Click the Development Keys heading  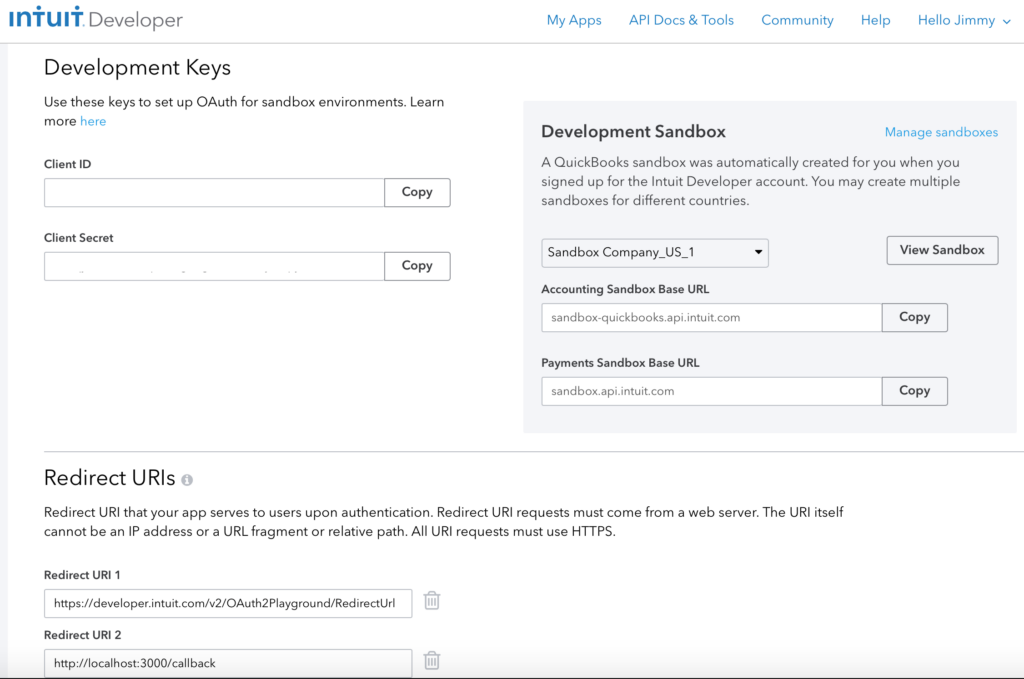coord(137,68)
